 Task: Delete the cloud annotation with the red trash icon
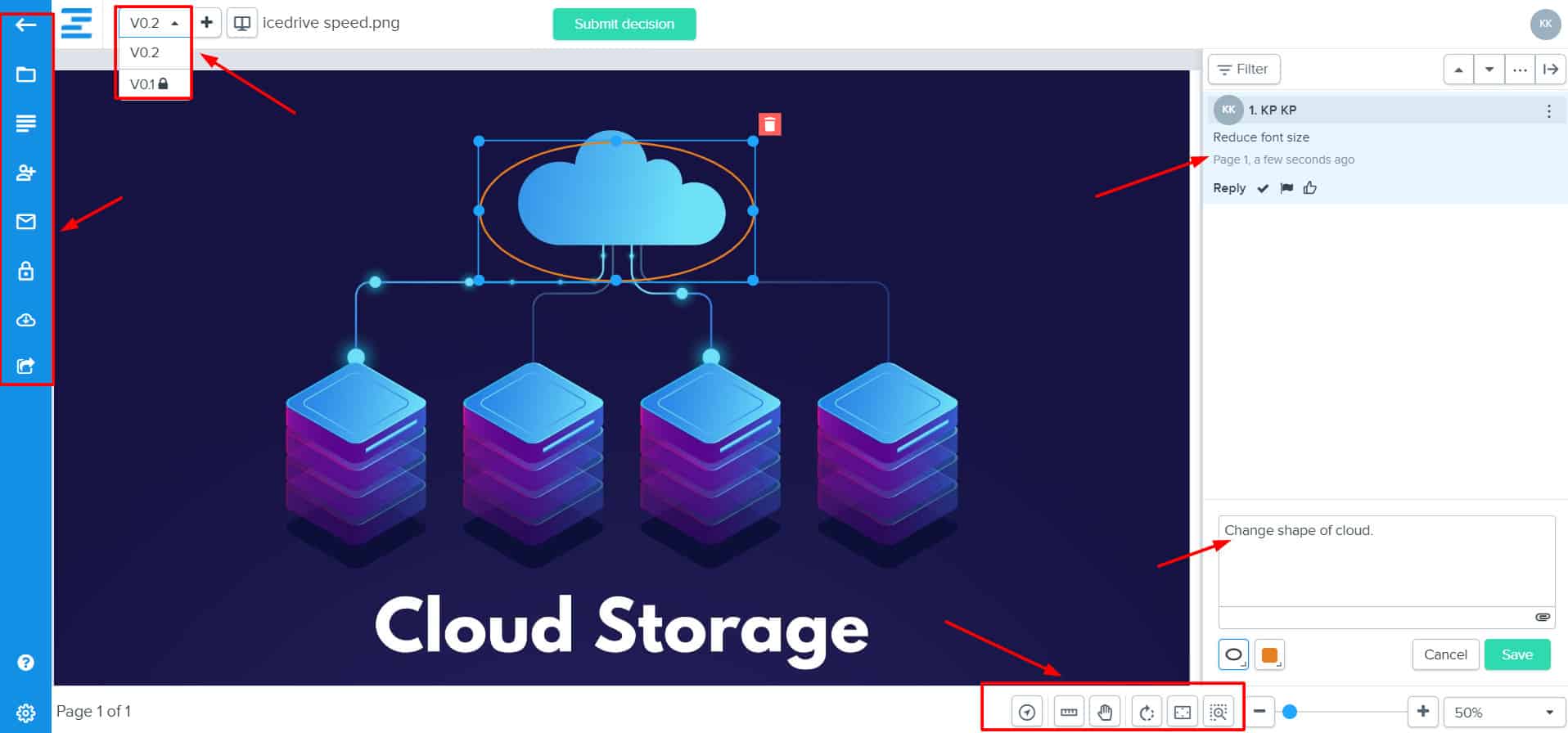pos(769,124)
